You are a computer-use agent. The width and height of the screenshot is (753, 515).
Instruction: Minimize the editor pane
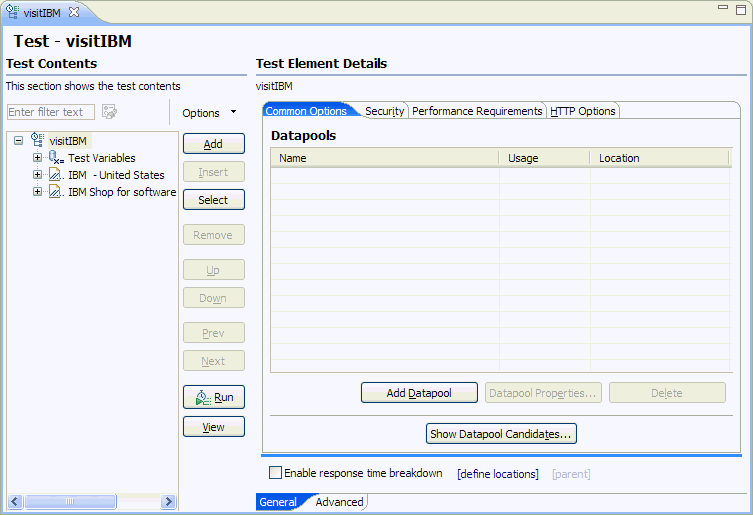[x=723, y=8]
